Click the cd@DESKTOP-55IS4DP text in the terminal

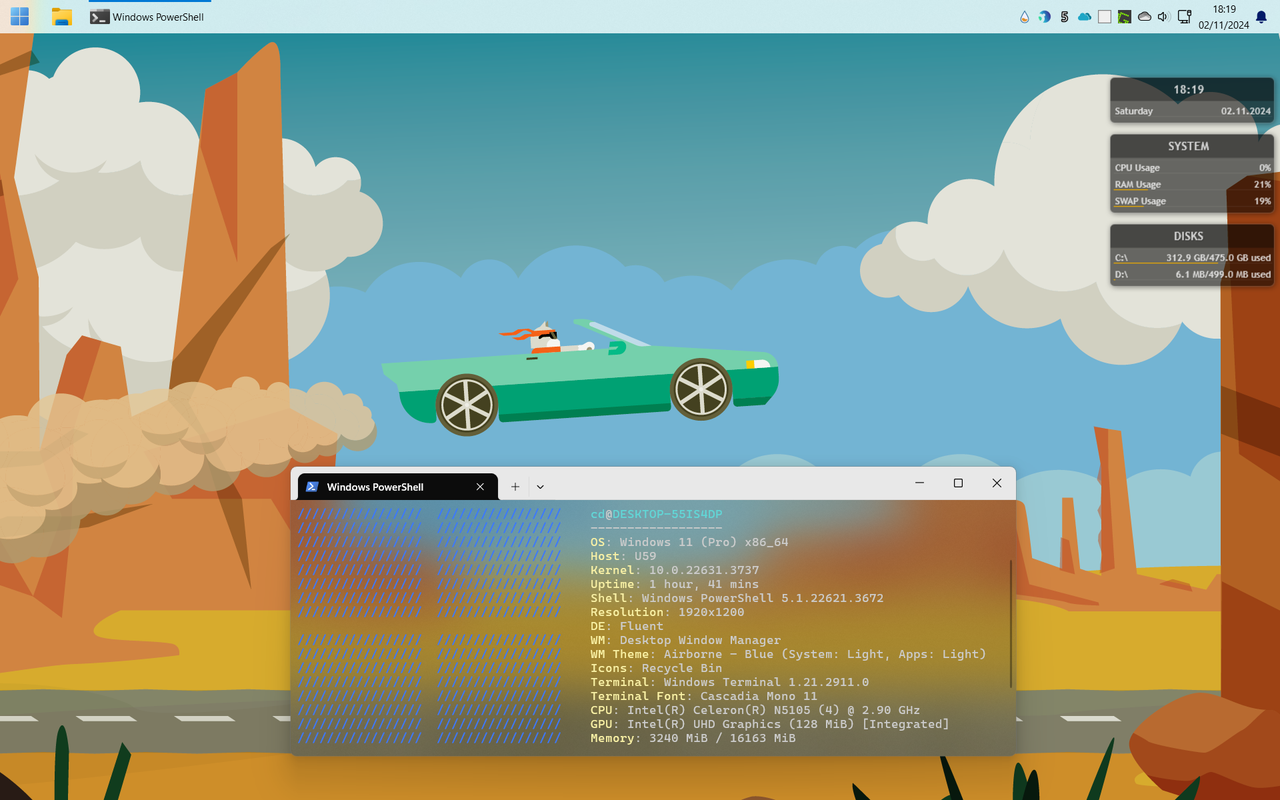pyautogui.click(x=656, y=514)
